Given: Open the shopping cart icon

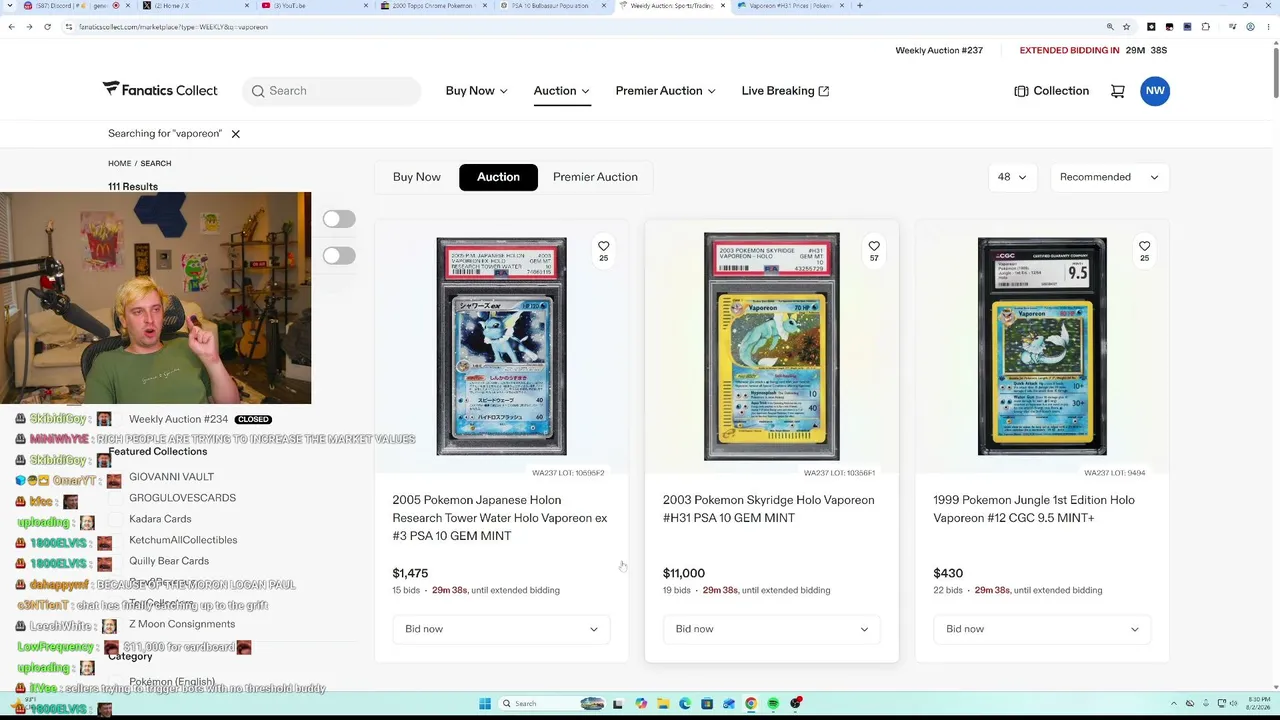Looking at the screenshot, I should pos(1118,91).
